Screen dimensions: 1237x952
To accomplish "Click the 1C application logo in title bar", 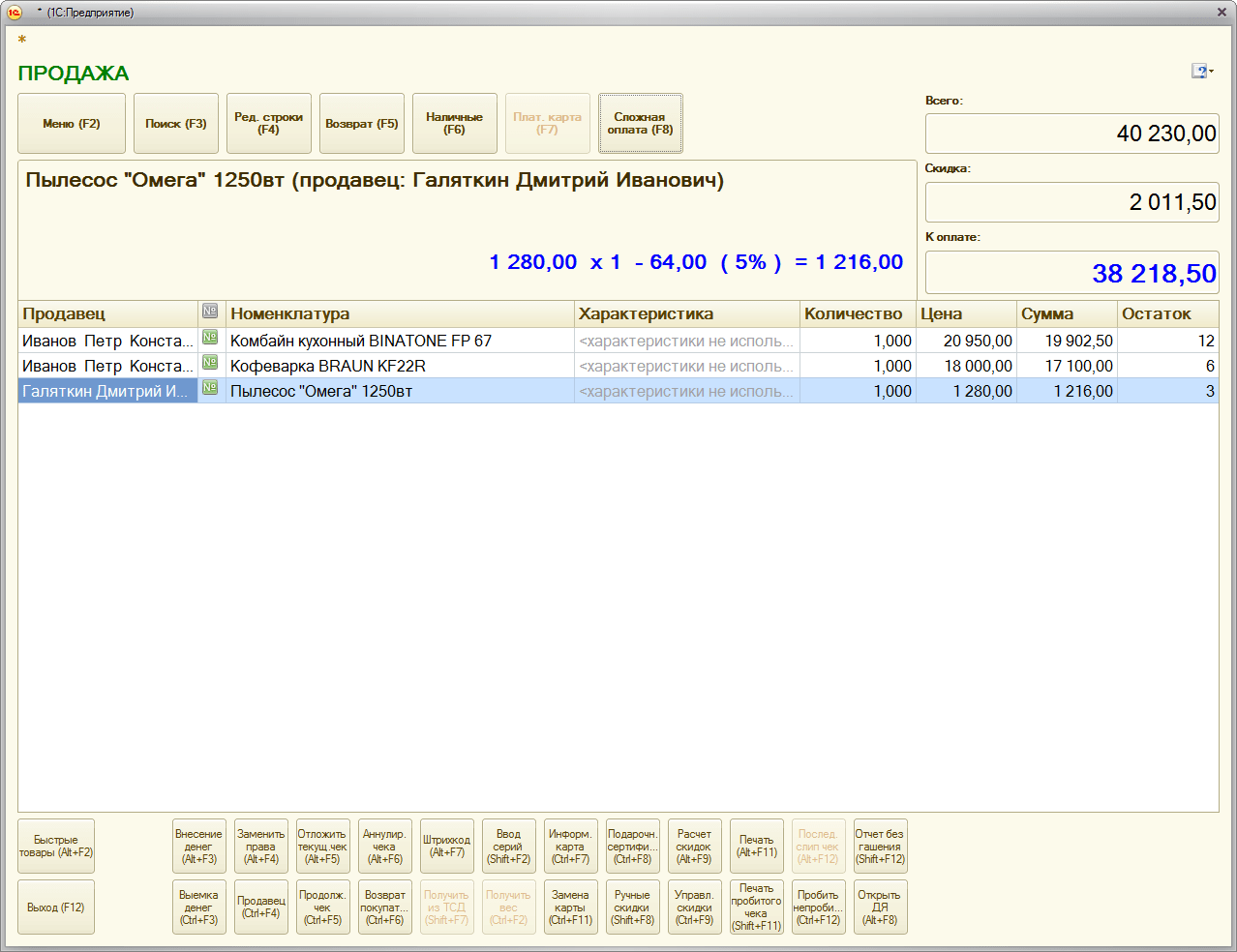I will click(15, 13).
